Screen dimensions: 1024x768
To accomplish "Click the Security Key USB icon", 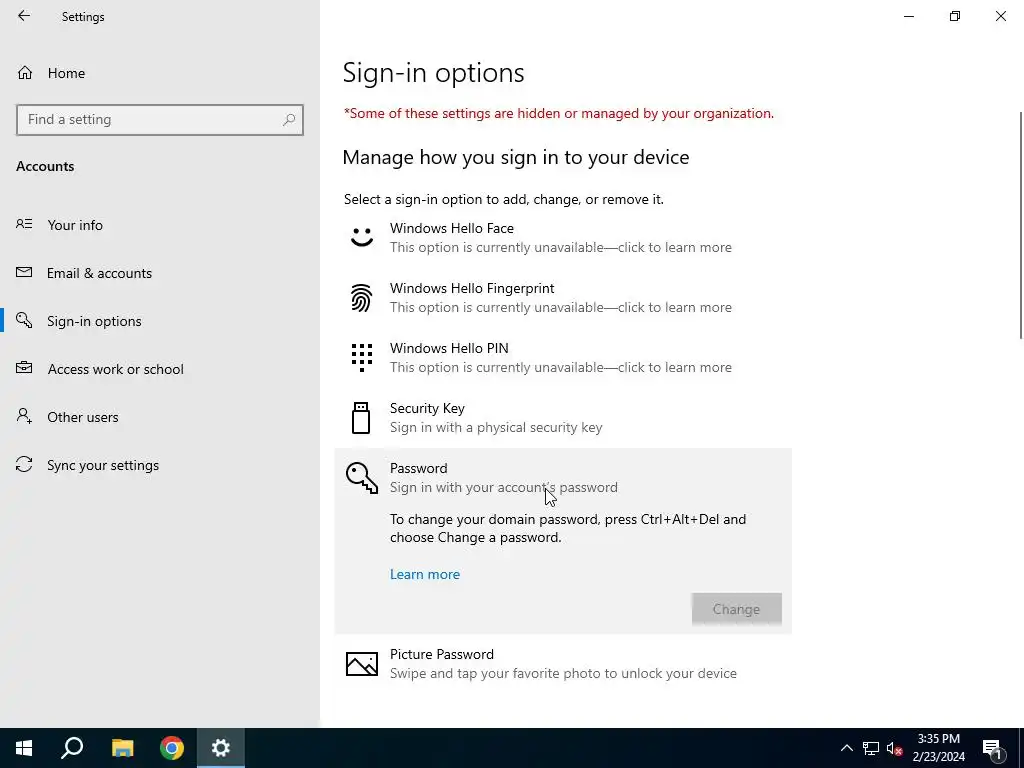I will (361, 418).
